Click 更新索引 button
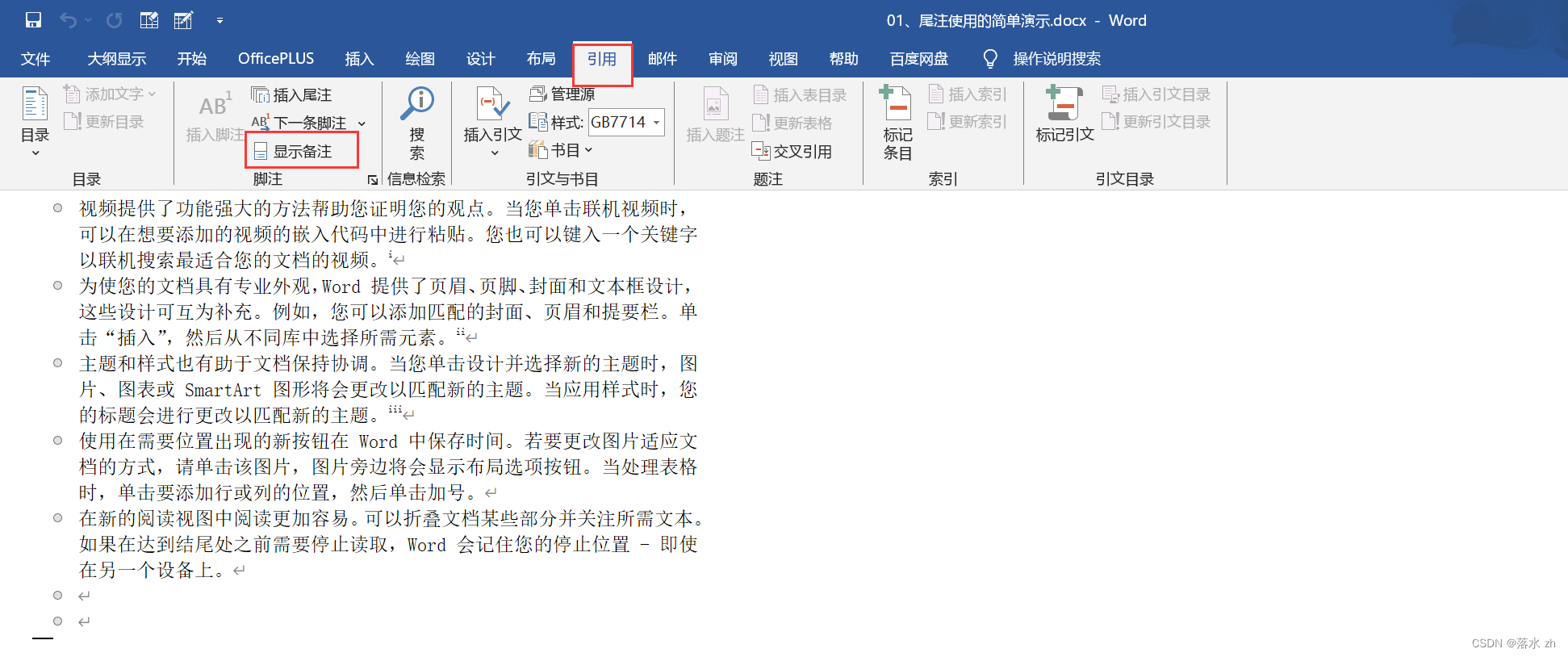The image size is (1568, 657). [968, 122]
